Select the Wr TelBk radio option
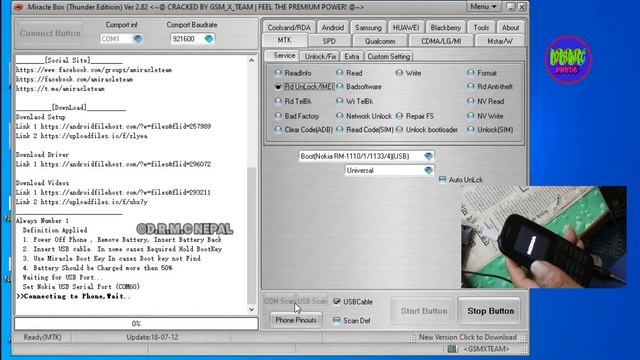This screenshot has height=360, width=640. point(340,101)
